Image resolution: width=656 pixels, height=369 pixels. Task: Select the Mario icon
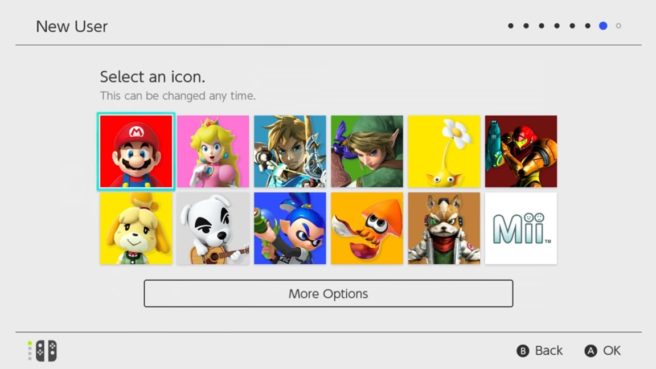click(x=136, y=151)
